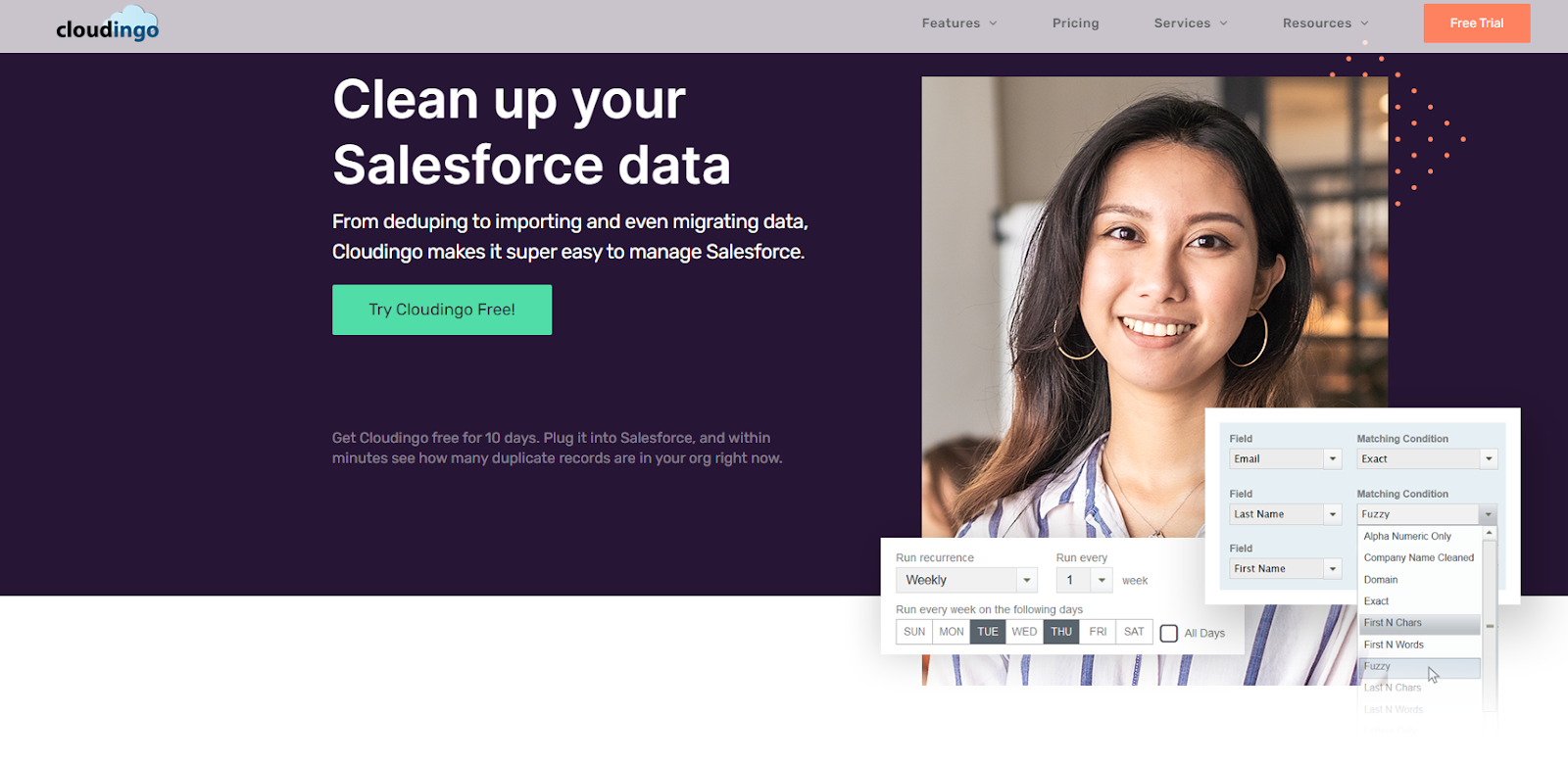The width and height of the screenshot is (1568, 765).
Task: Click the 'Clean up your Salesforce data' heading
Action: [x=532, y=132]
